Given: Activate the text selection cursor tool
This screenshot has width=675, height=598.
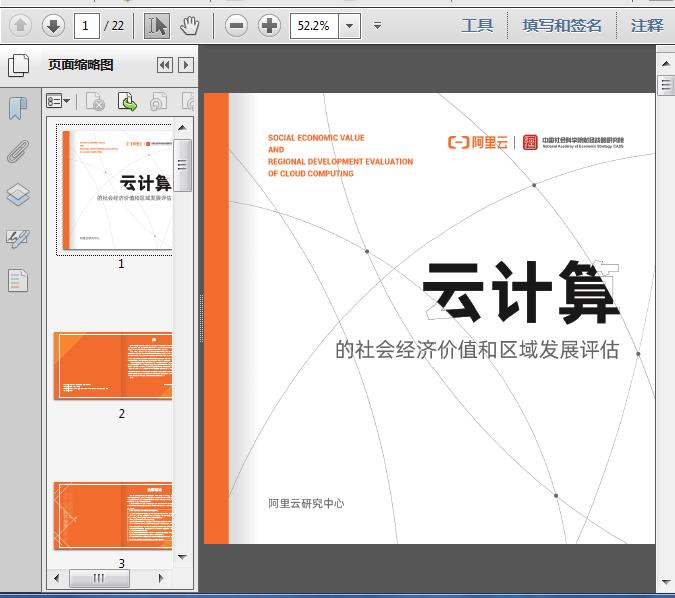Looking at the screenshot, I should 157,26.
